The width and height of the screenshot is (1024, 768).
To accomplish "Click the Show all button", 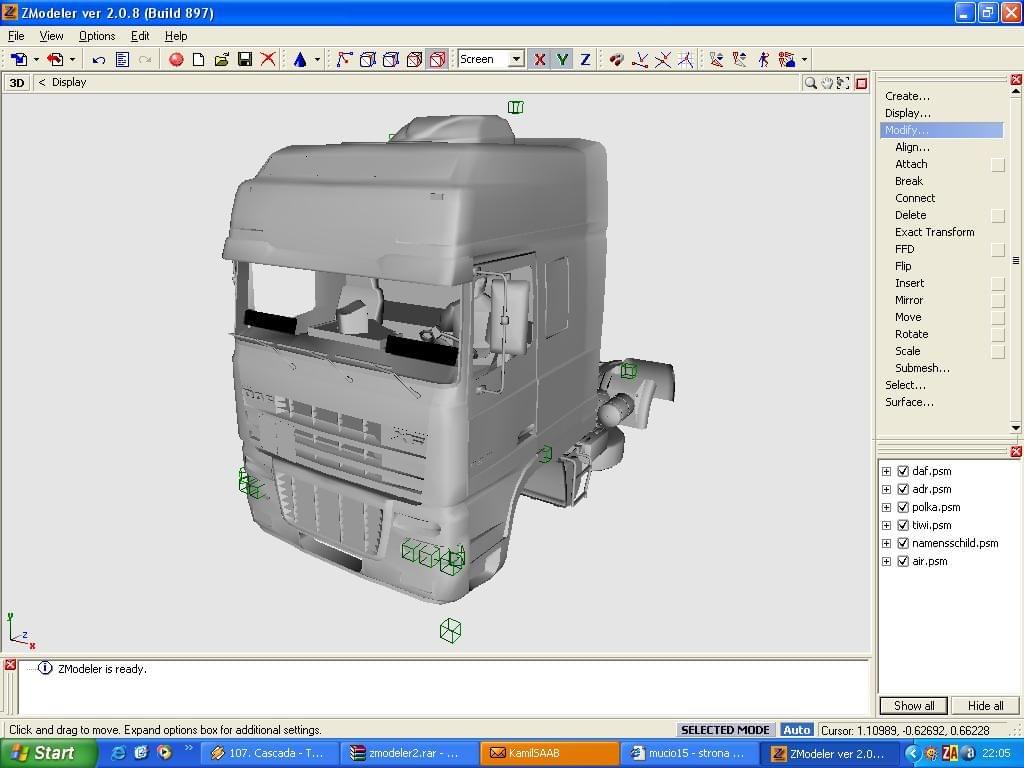I will coord(914,705).
